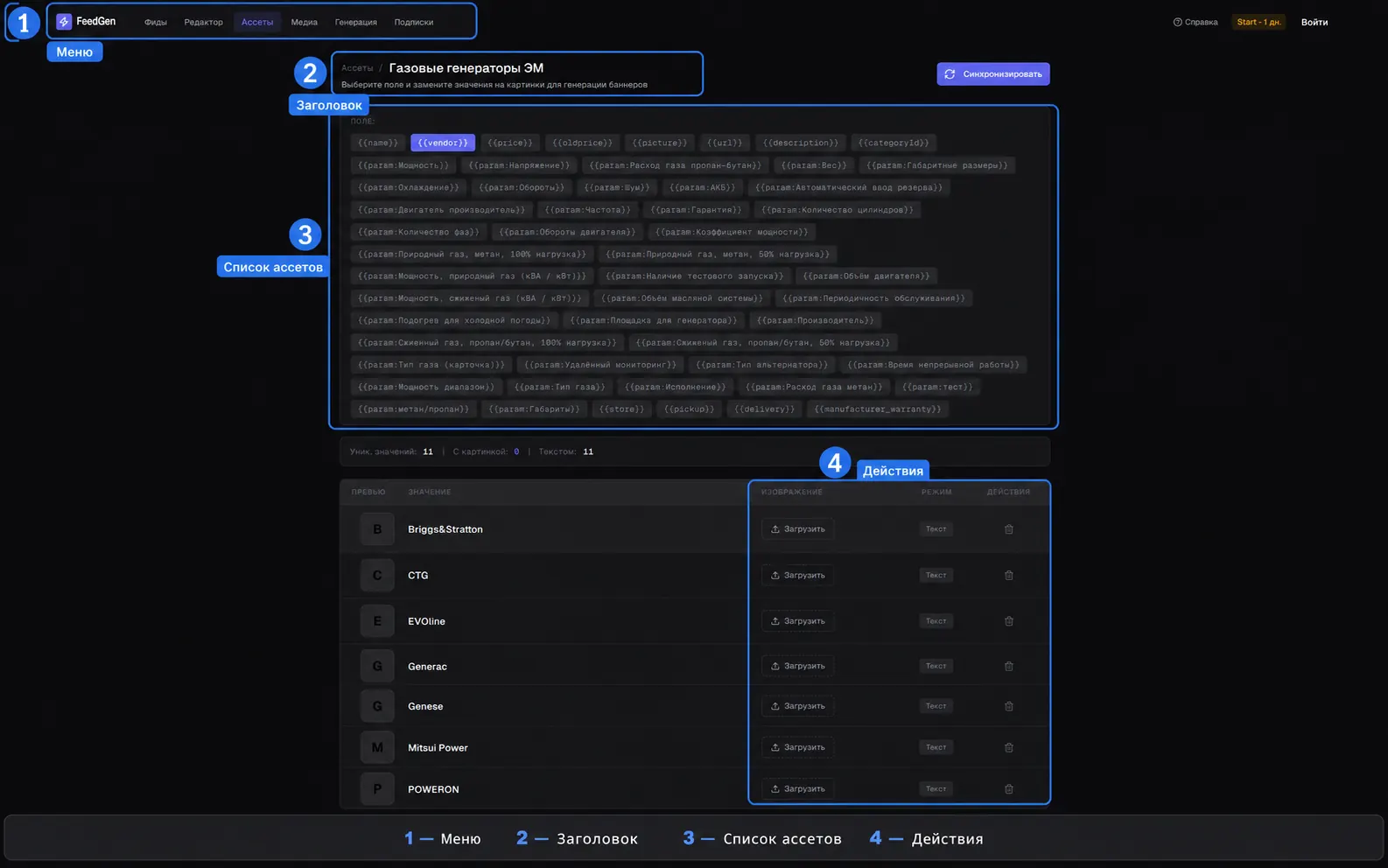Click the FeedGen logo icon
This screenshot has height=868, width=1388.
pos(64,22)
